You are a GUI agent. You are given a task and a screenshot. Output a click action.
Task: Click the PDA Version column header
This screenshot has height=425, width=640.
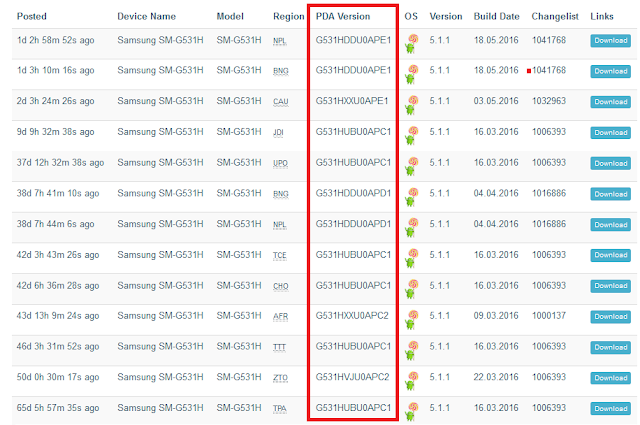coord(343,16)
